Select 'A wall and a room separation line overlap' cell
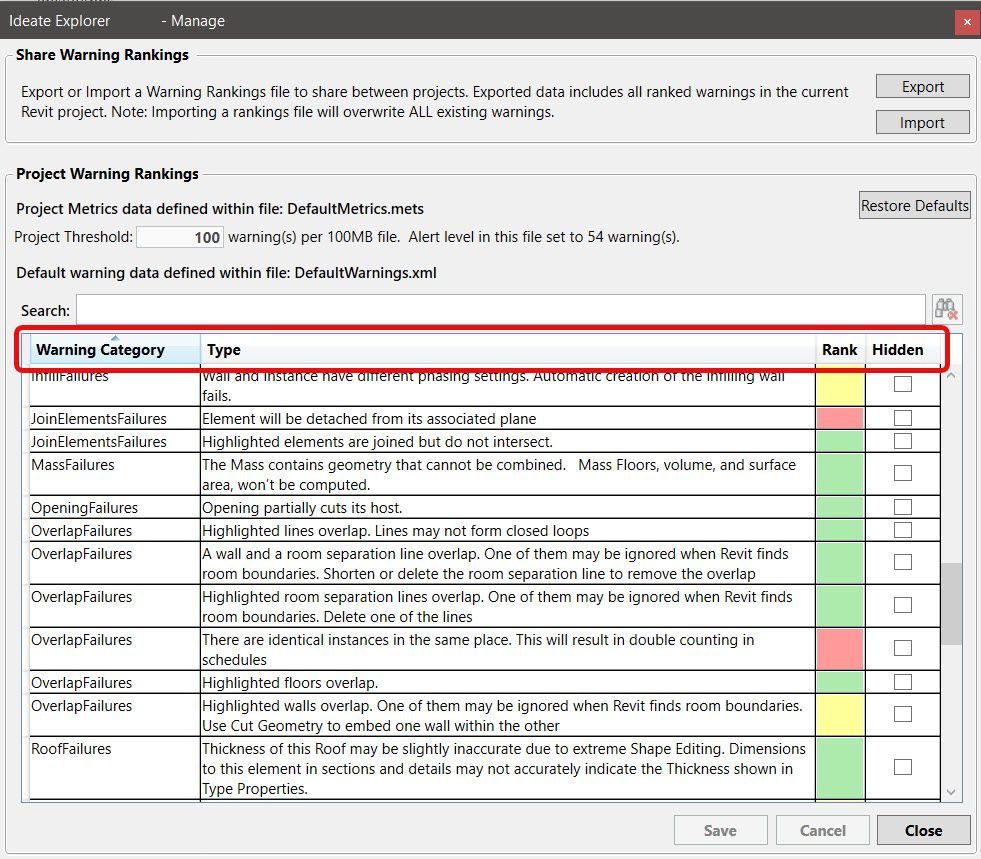This screenshot has height=859, width=981. pyautogui.click(x=507, y=563)
